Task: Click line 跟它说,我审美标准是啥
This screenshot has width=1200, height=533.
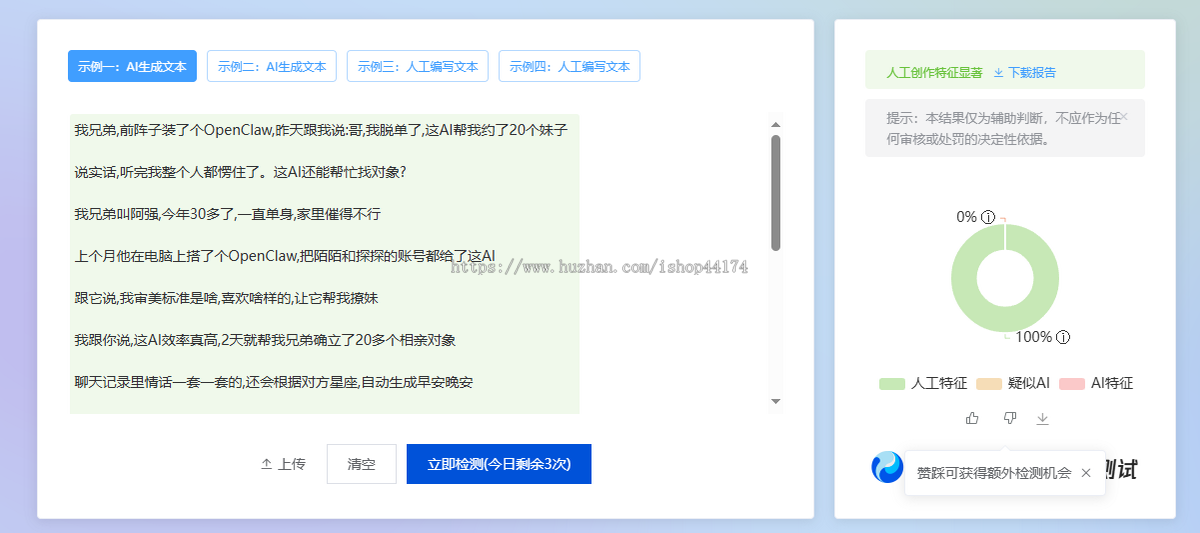Action: 226,298
